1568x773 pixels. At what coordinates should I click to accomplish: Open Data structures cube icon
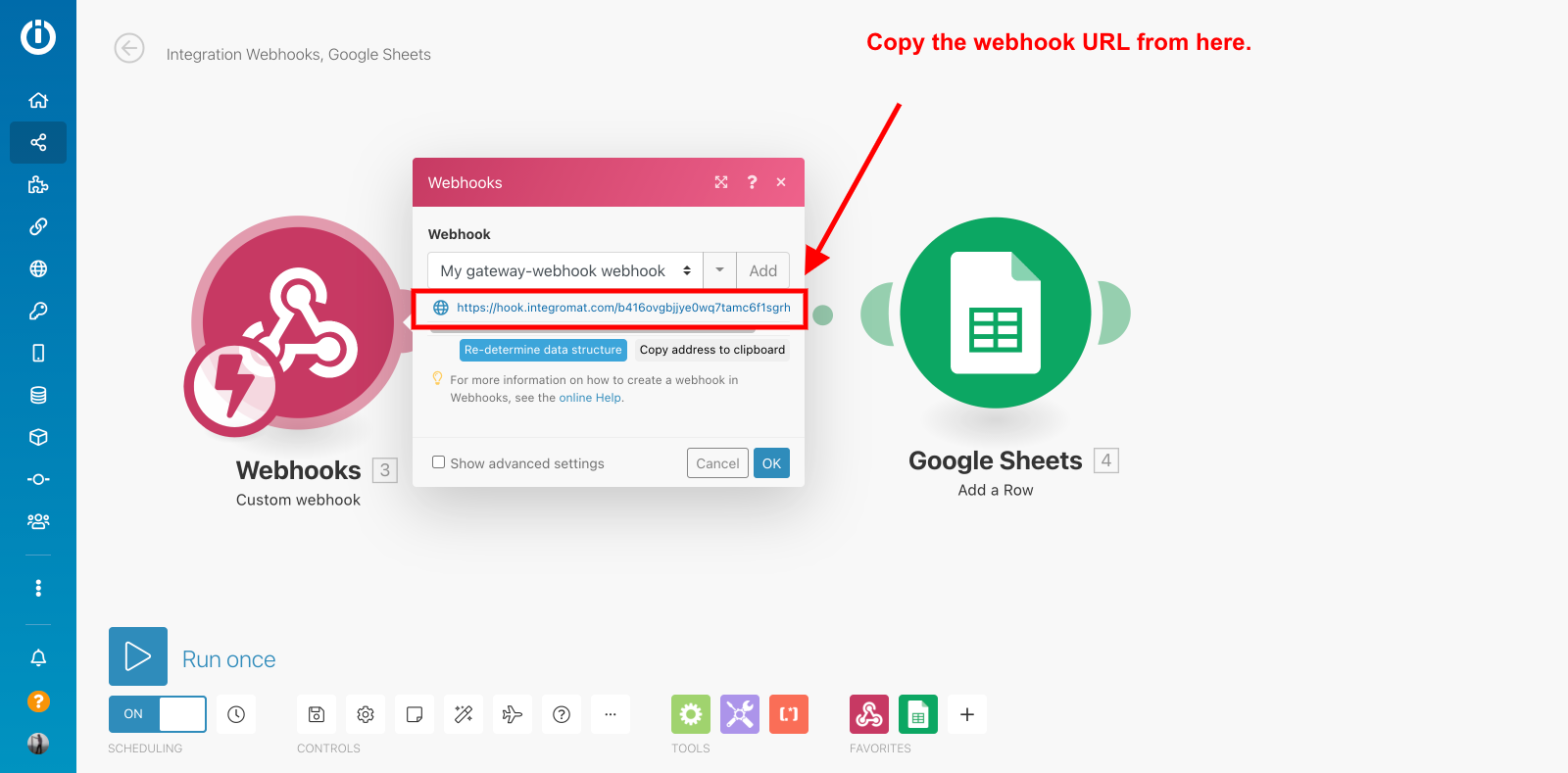(38, 437)
